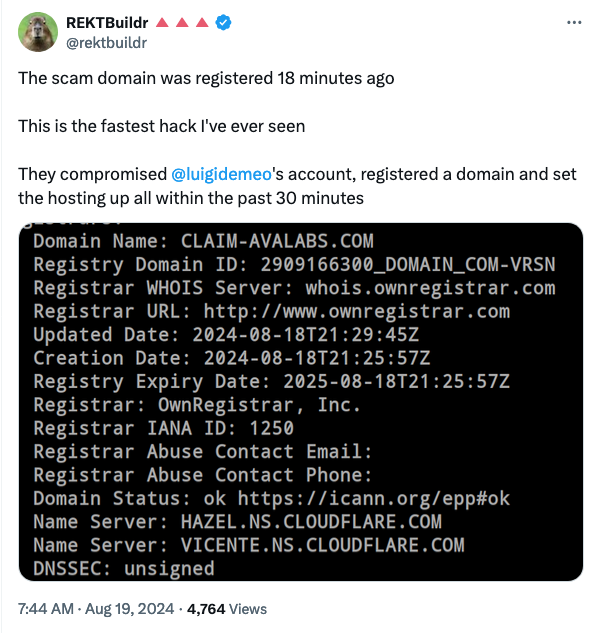The image size is (600, 633).
Task: Select the Creation Date line in WHOIS image
Action: (232, 358)
